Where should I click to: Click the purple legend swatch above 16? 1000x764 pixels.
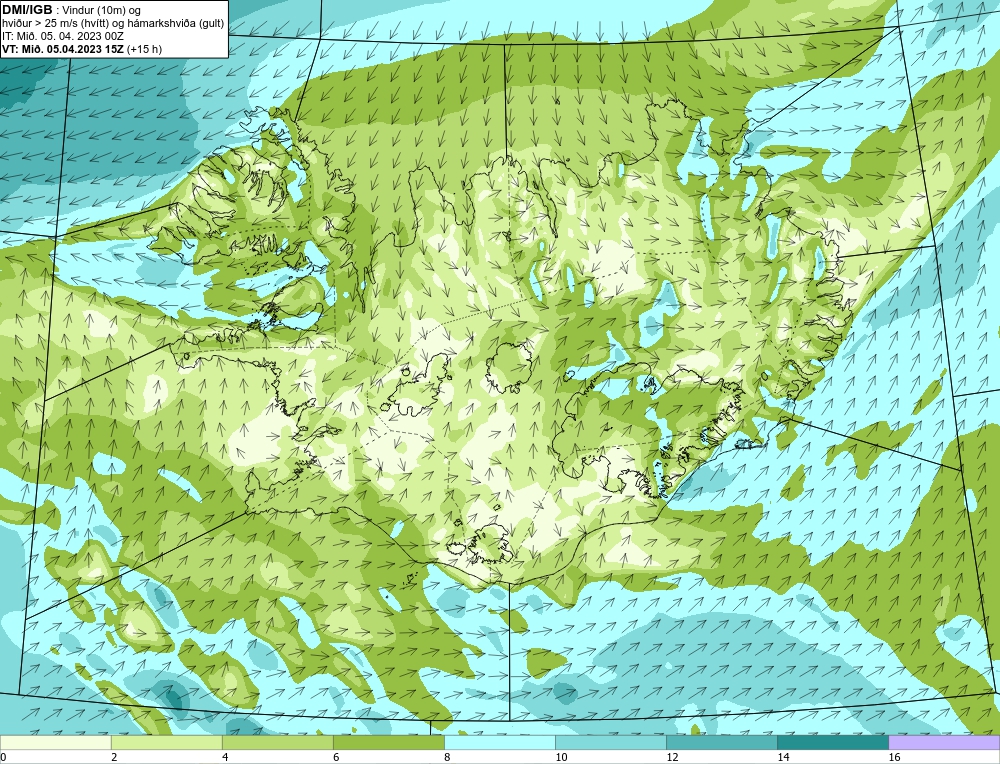point(944,742)
